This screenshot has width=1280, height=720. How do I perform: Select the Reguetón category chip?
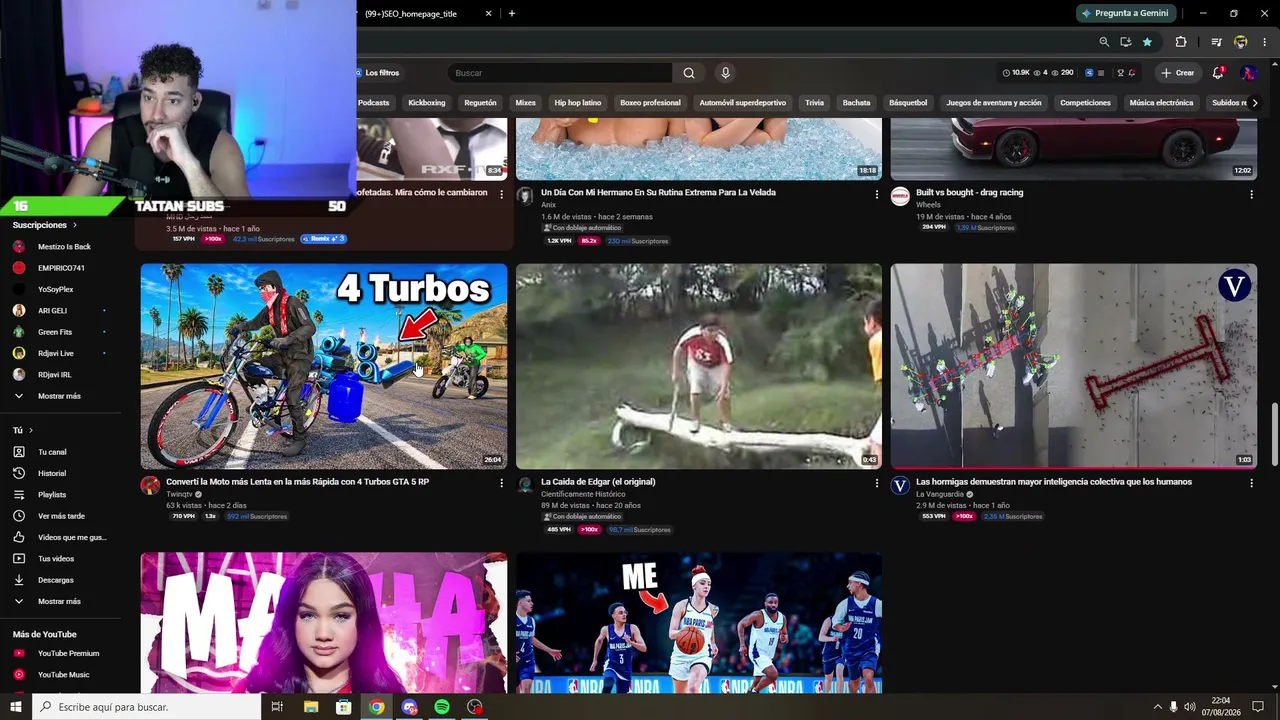pos(480,103)
